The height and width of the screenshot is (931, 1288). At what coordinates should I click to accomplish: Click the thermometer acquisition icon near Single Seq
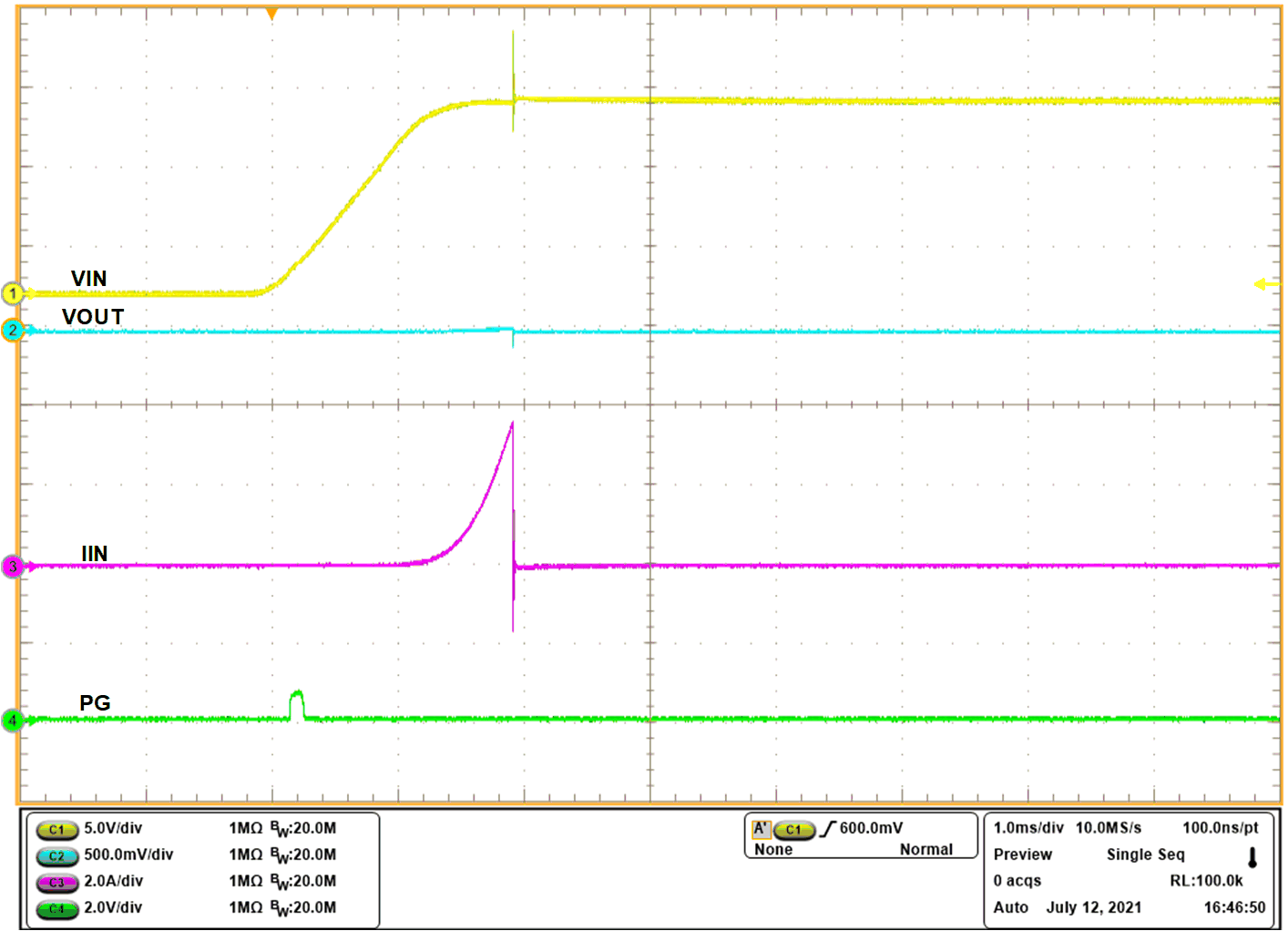[1250, 856]
